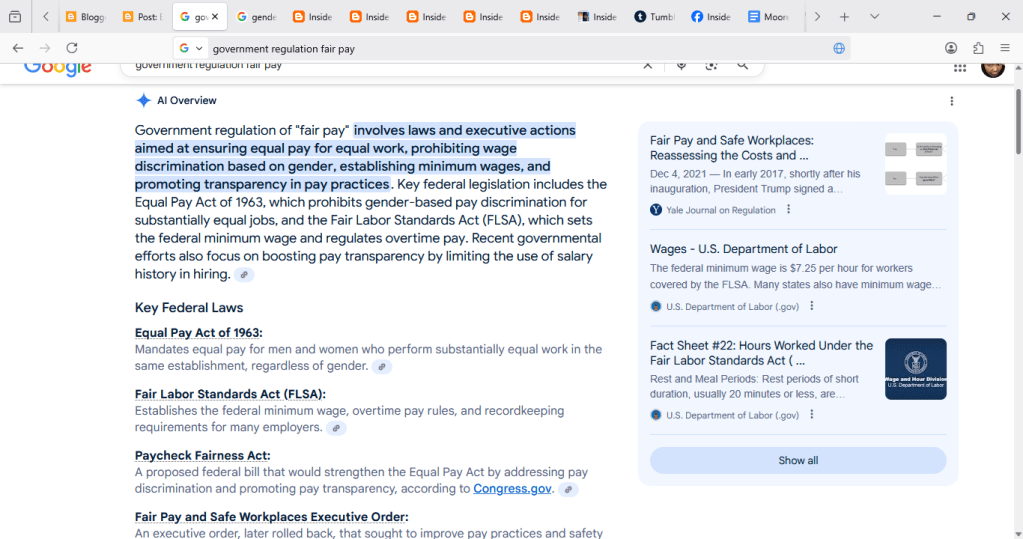Open the Yale Journal article thumbnail

915,164
